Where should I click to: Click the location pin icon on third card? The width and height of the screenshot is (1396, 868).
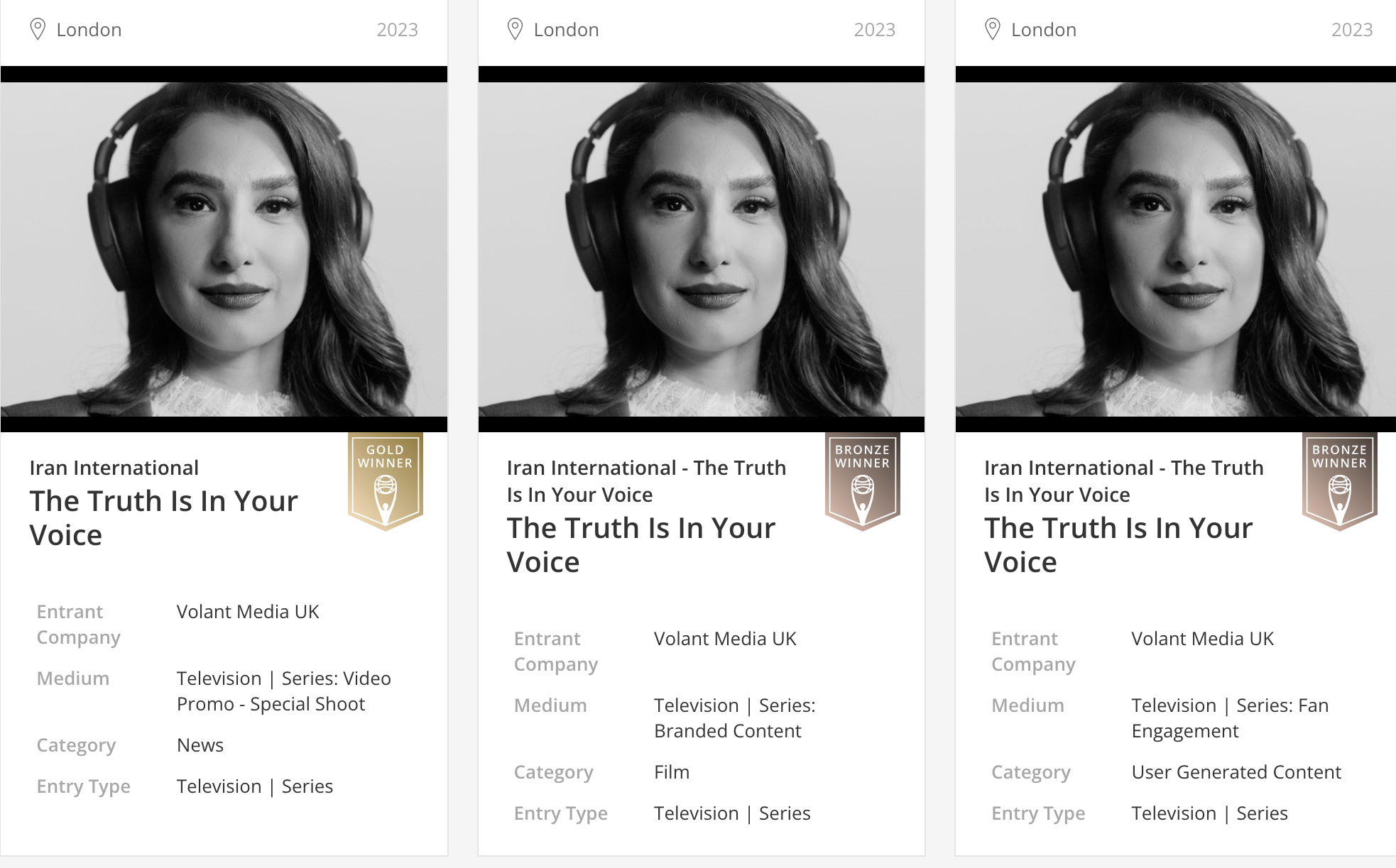[993, 29]
